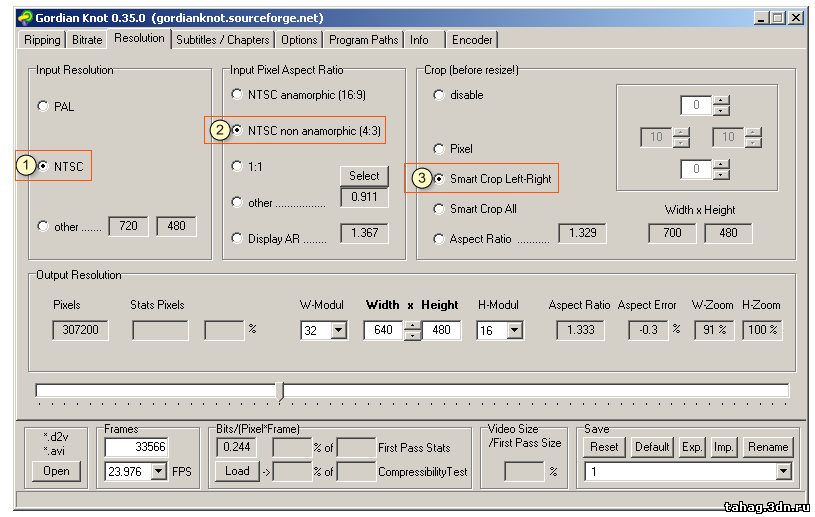Click the Exp. export button
This screenshot has height=517, width=815.
point(692,447)
